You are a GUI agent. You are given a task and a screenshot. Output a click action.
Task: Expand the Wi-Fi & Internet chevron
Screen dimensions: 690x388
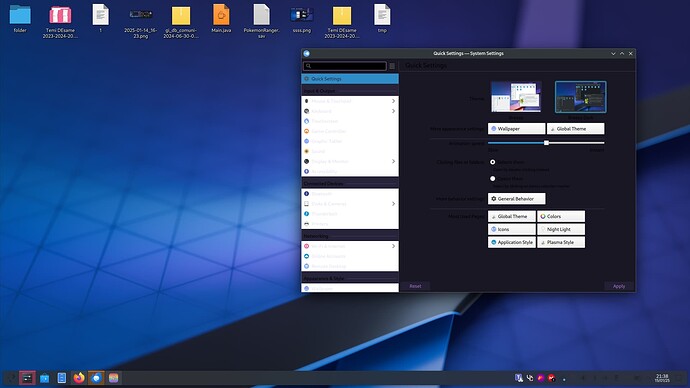point(393,246)
